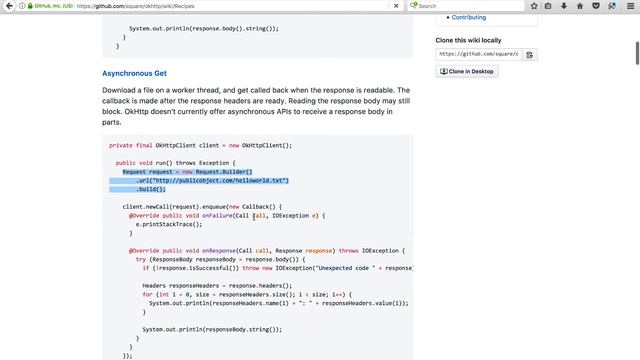Stop loading with the X button
Image resolution: width=640 pixels, height=360 pixels.
396,6
